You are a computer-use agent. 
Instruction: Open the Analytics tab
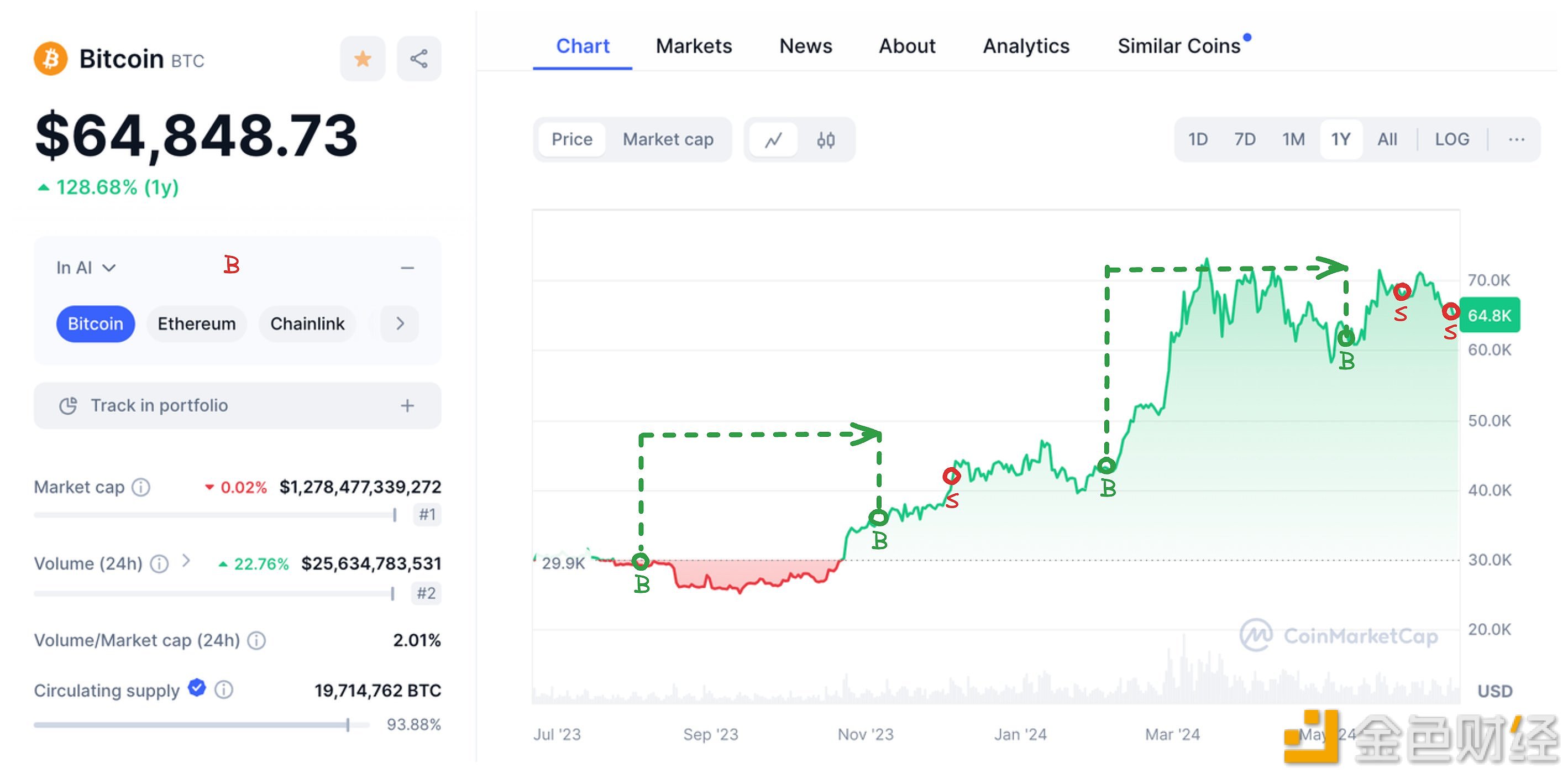1026,46
